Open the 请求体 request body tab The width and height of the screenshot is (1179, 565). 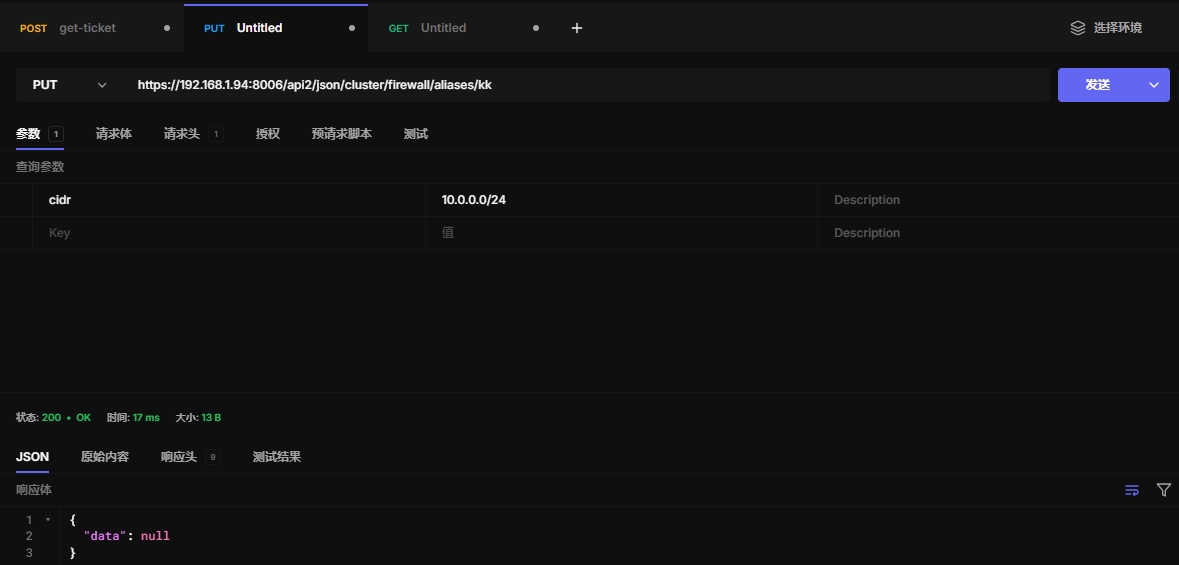pyautogui.click(x=113, y=134)
